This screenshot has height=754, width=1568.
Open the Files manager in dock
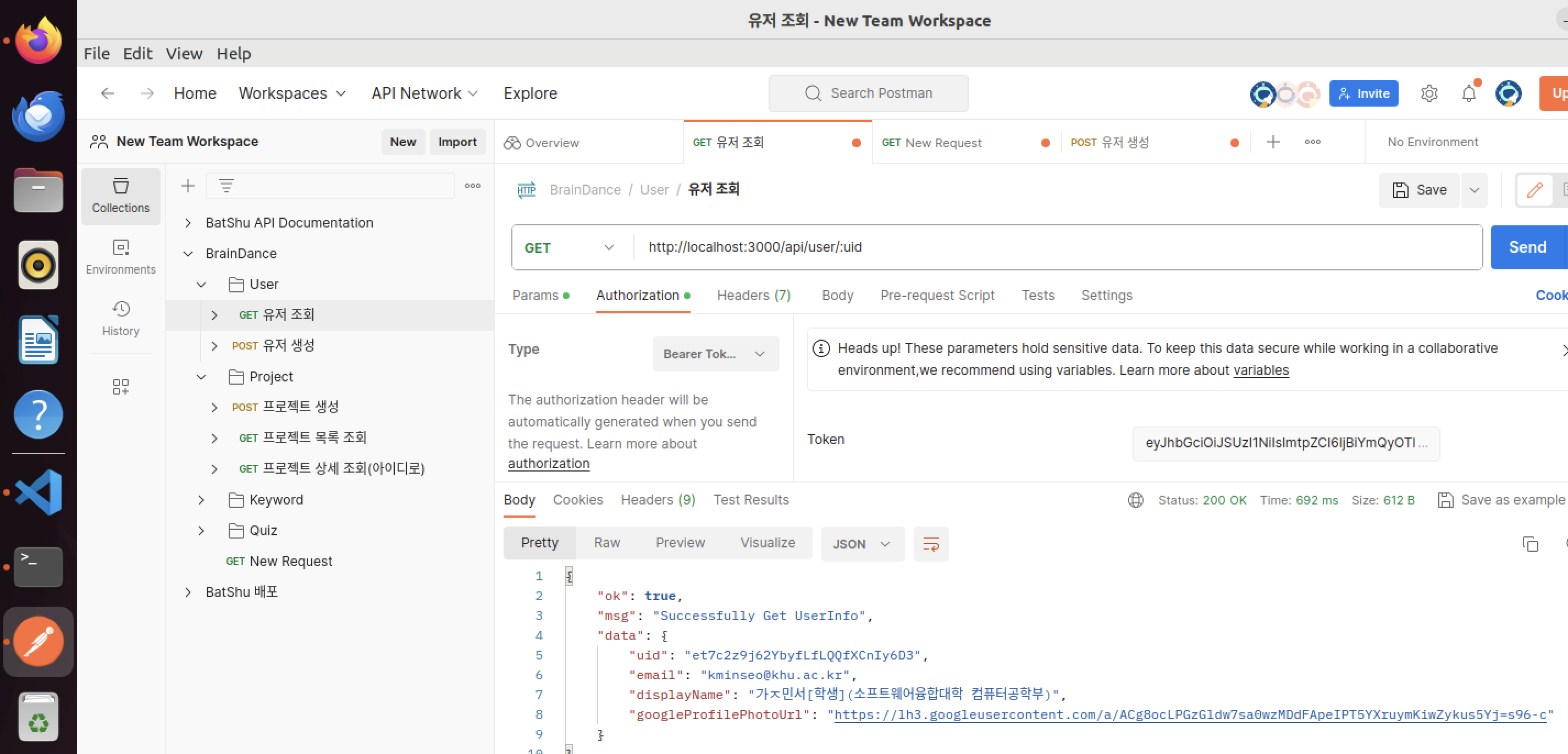pos(38,191)
